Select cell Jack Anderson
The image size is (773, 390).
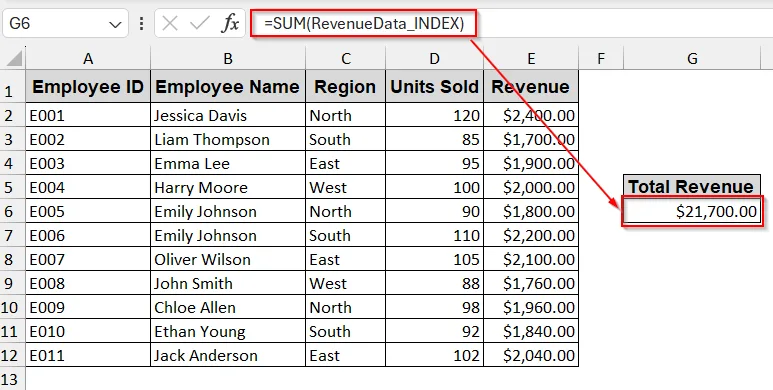(228, 355)
